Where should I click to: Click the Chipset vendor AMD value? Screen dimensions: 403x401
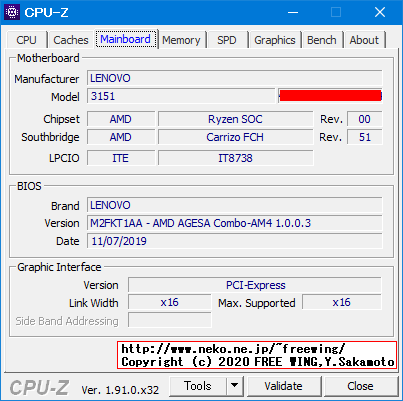coord(121,119)
